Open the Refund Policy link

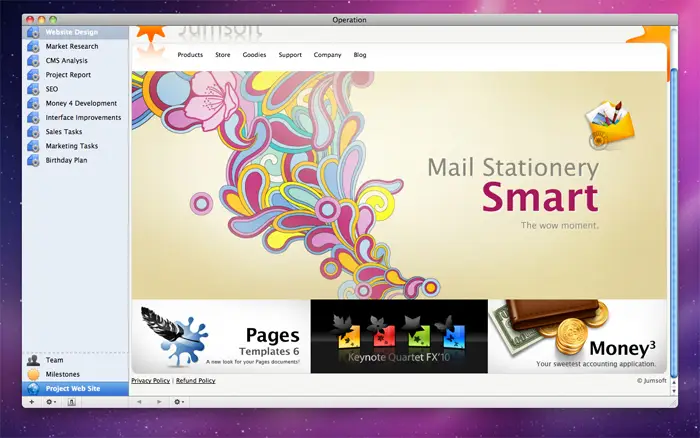tap(196, 380)
